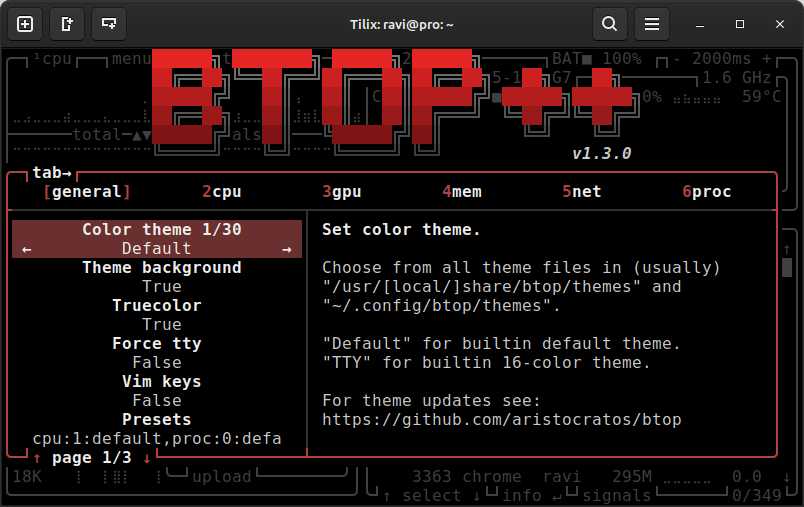Go to next options page with down arrow
The image size is (804, 507).
[147, 458]
